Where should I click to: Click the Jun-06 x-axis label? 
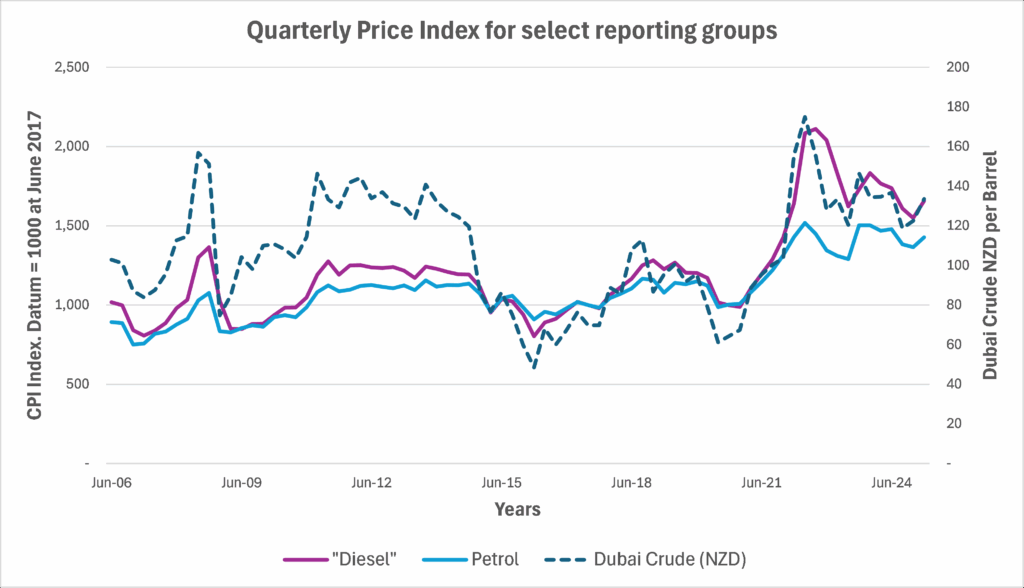112,482
